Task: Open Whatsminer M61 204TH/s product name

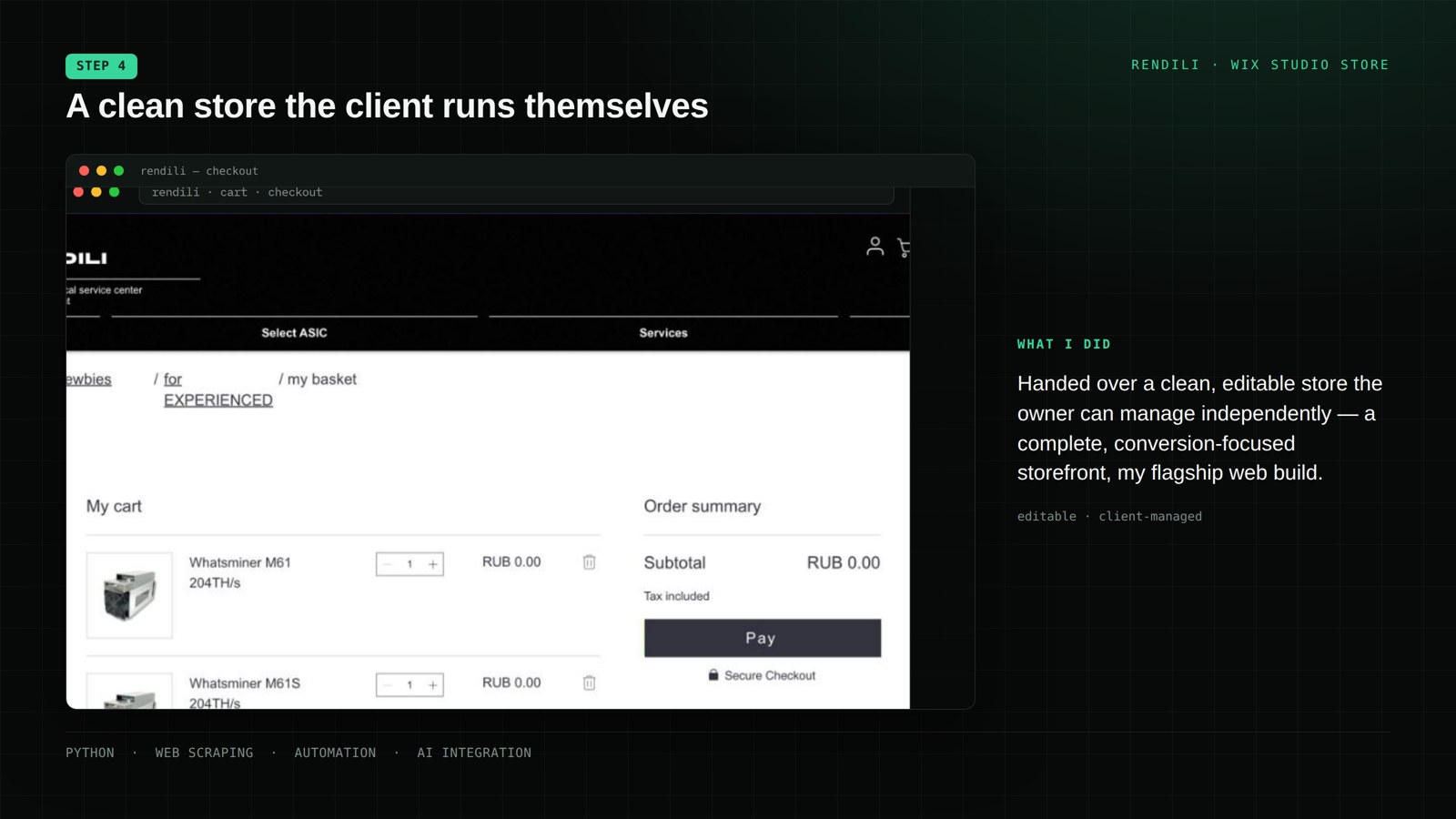Action: click(x=240, y=572)
